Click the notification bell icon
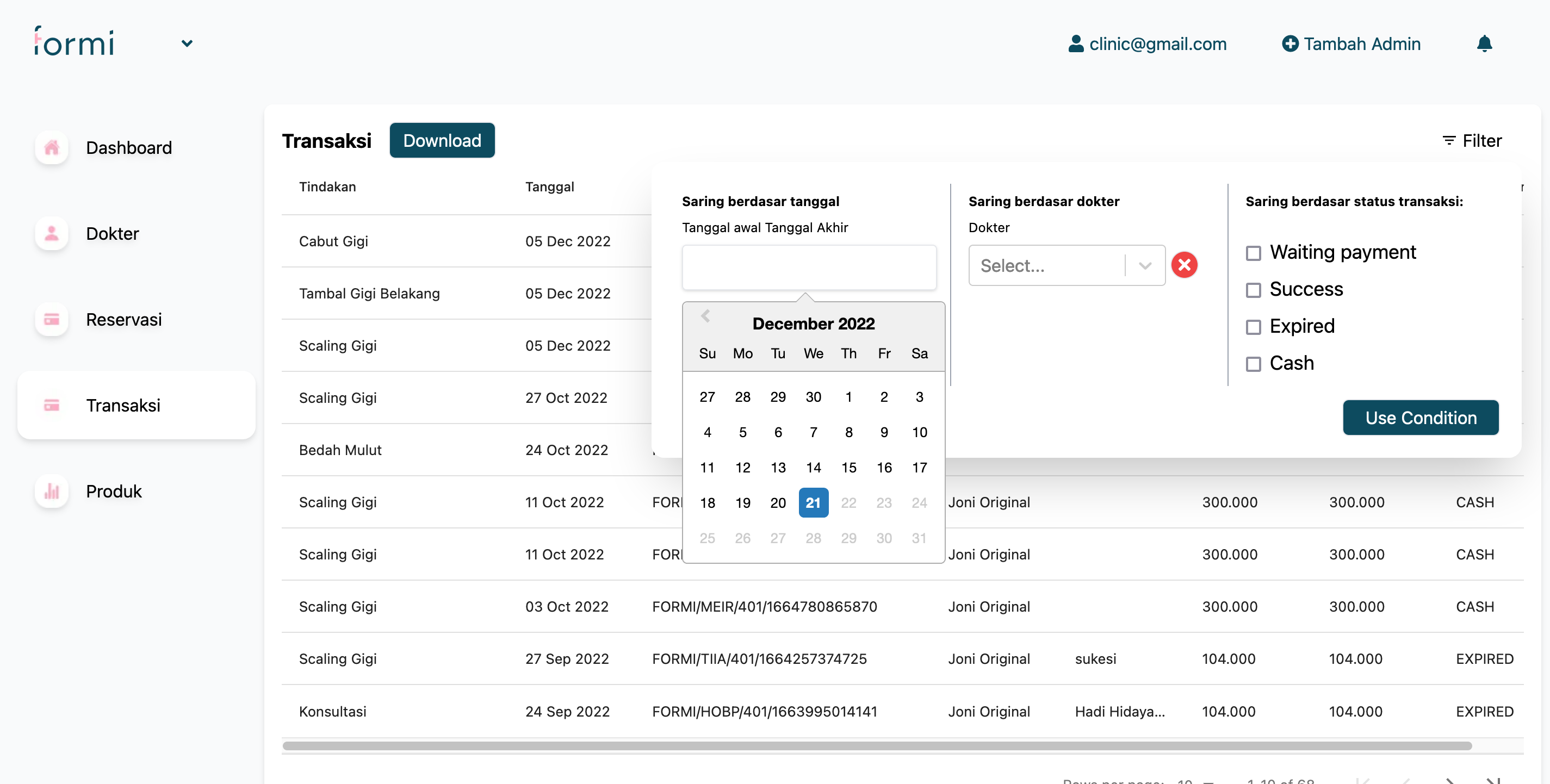The height and width of the screenshot is (784, 1550). (1484, 43)
